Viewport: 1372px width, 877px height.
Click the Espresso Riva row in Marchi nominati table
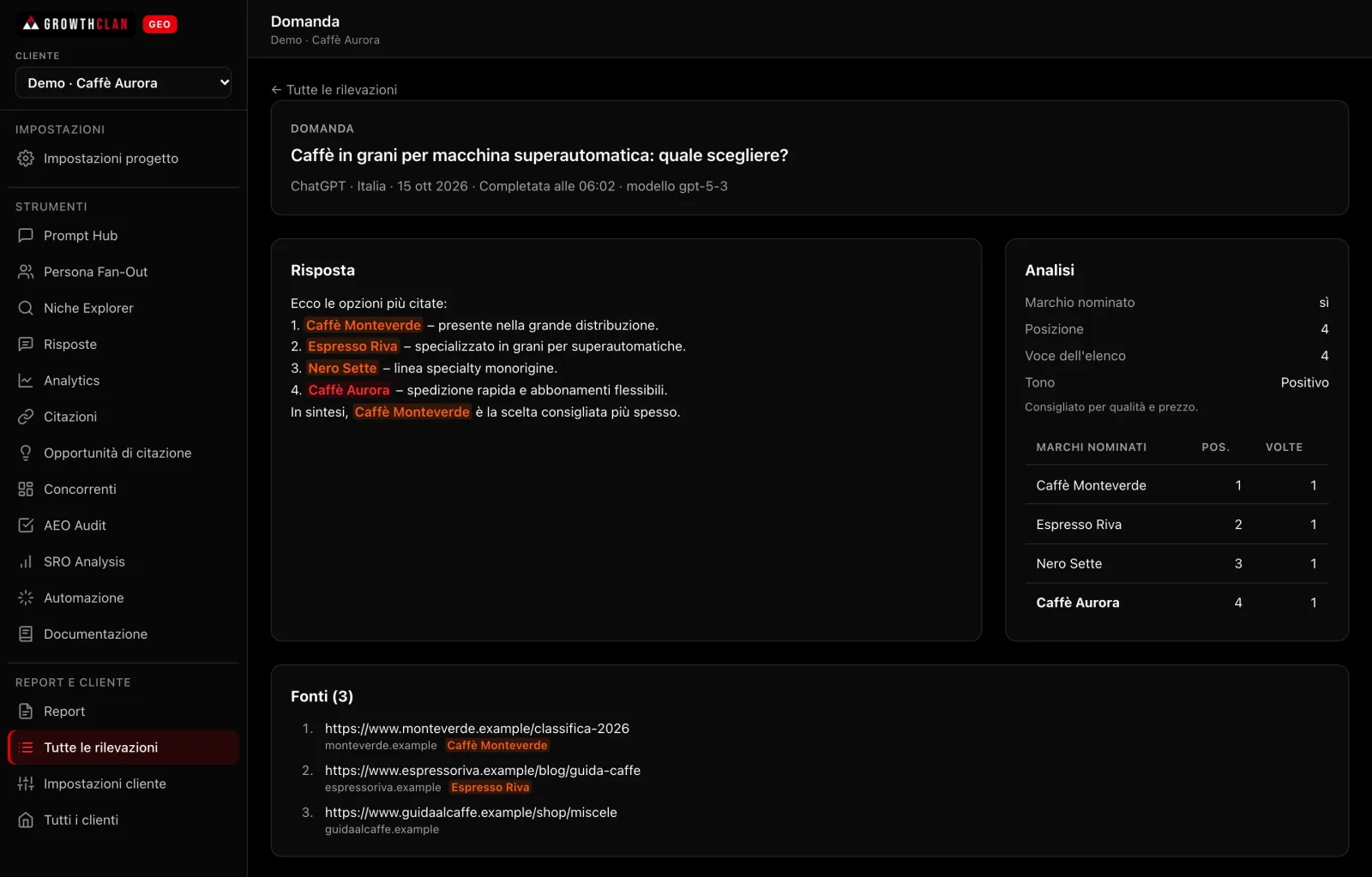point(1176,525)
